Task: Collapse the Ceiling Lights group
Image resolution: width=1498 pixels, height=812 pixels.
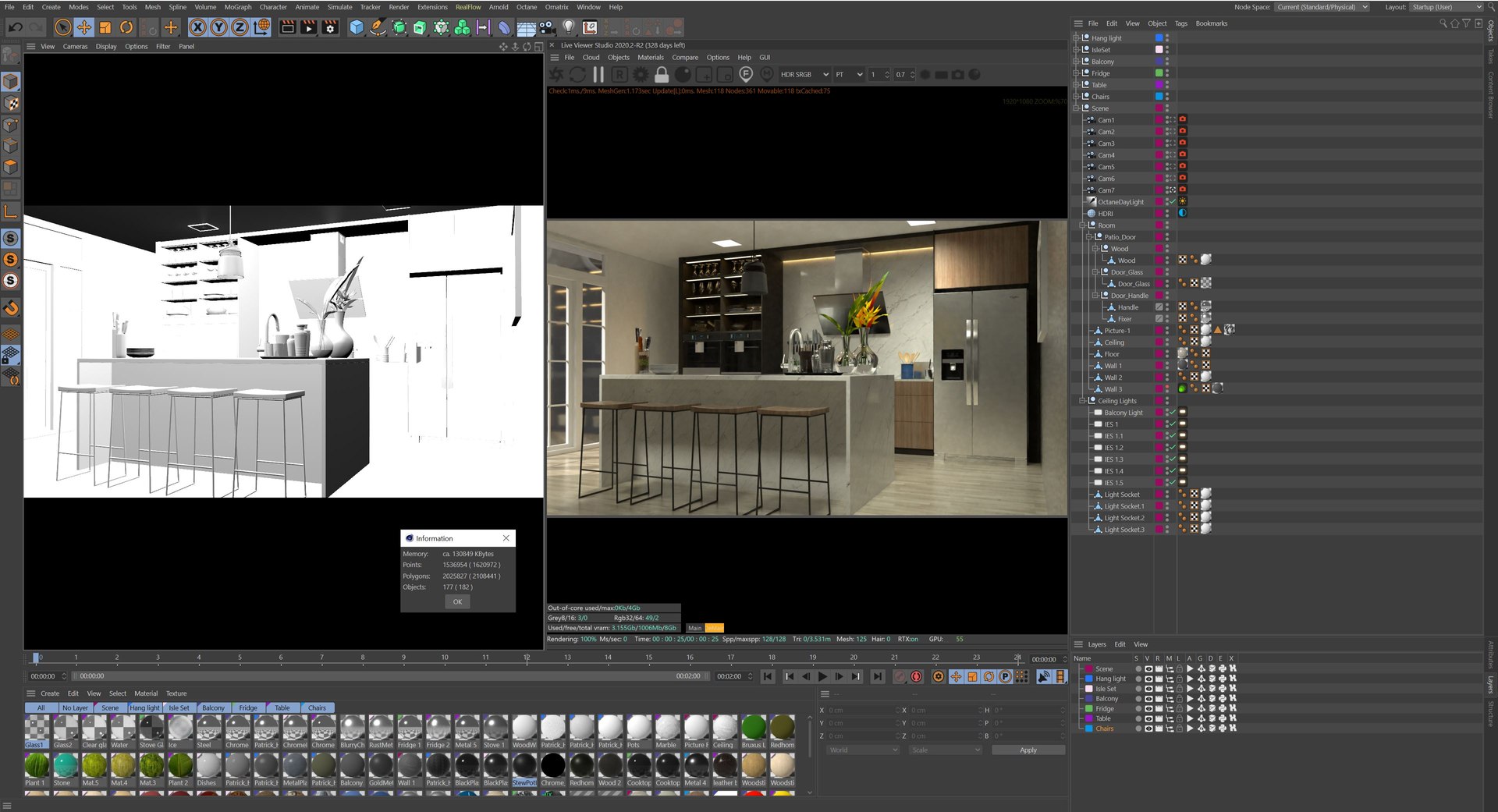Action: 1082,401
